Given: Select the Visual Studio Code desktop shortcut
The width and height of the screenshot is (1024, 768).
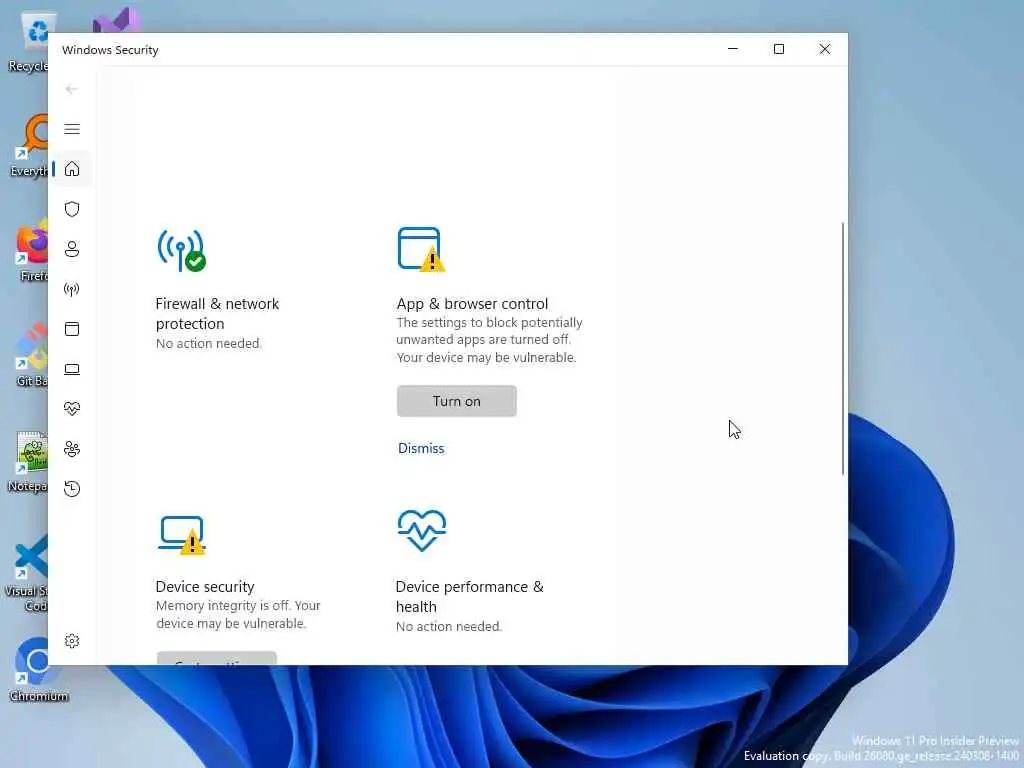Looking at the screenshot, I should coord(26,573).
